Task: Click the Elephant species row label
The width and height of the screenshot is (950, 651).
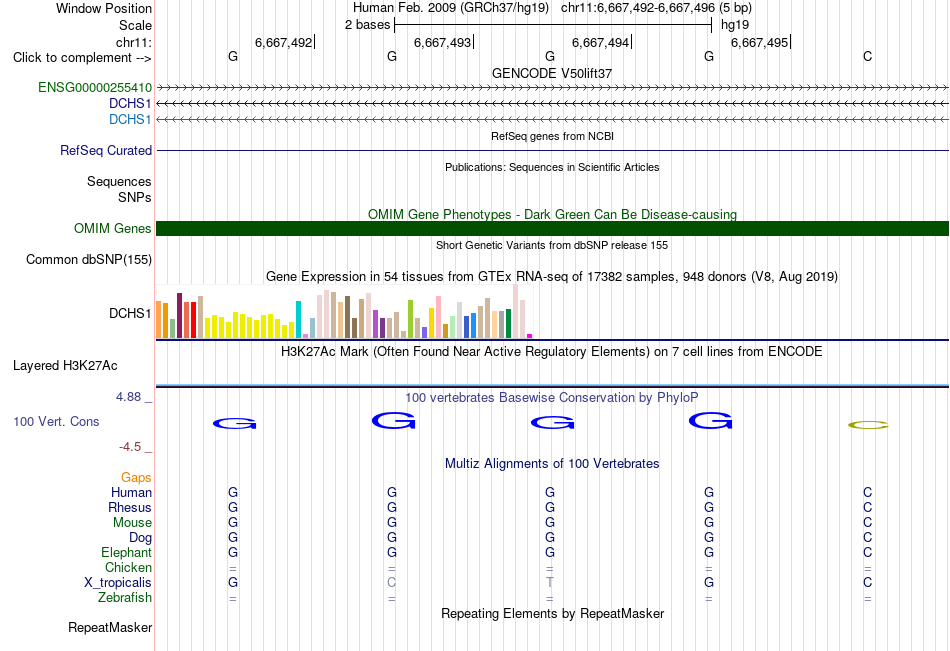Action: (x=126, y=552)
